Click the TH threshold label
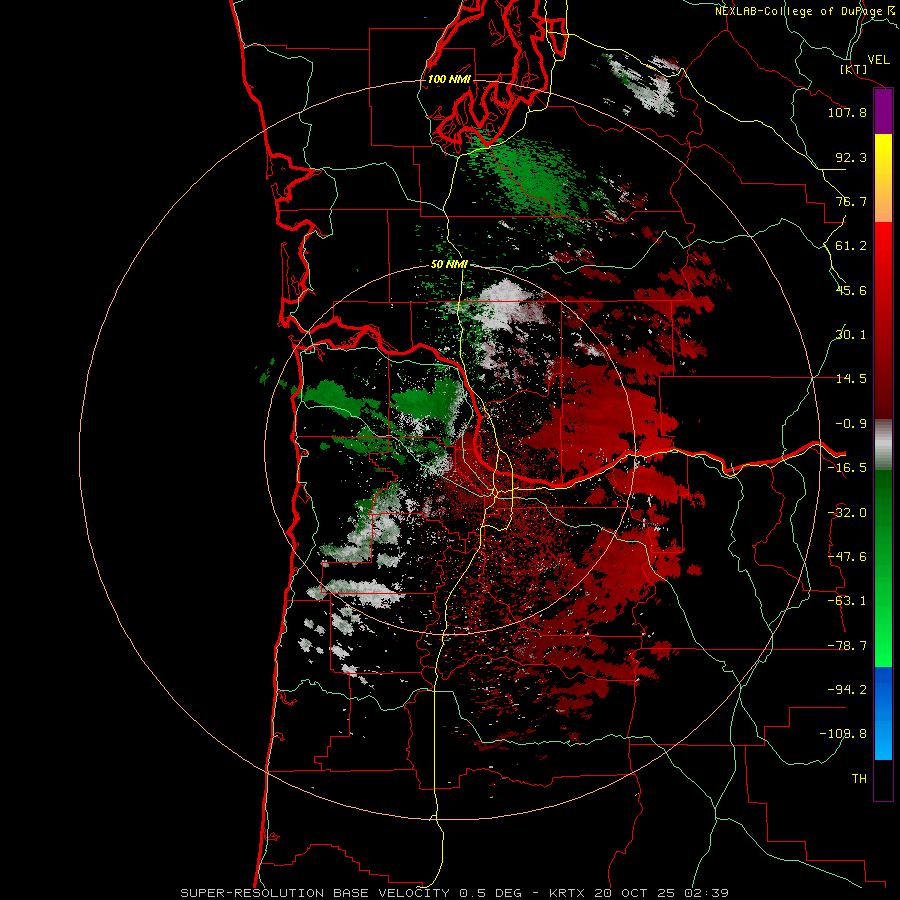Screen dimensions: 900x900 859,779
